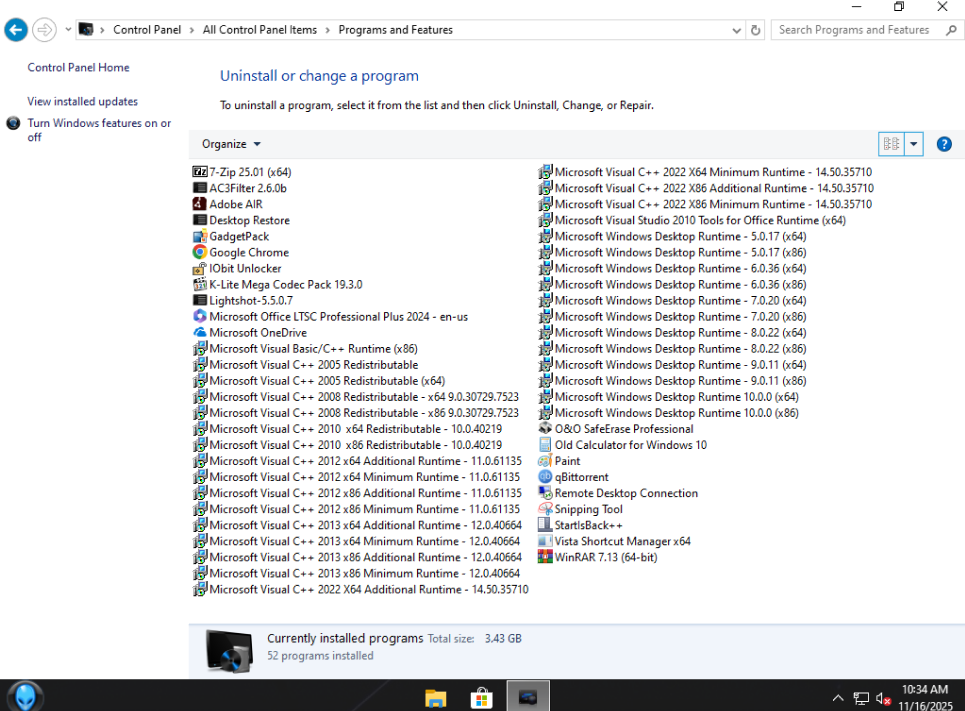Select Windows Desktop Runtime 5.0.17 (x64)
The width and height of the screenshot is (965, 711).
click(673, 236)
